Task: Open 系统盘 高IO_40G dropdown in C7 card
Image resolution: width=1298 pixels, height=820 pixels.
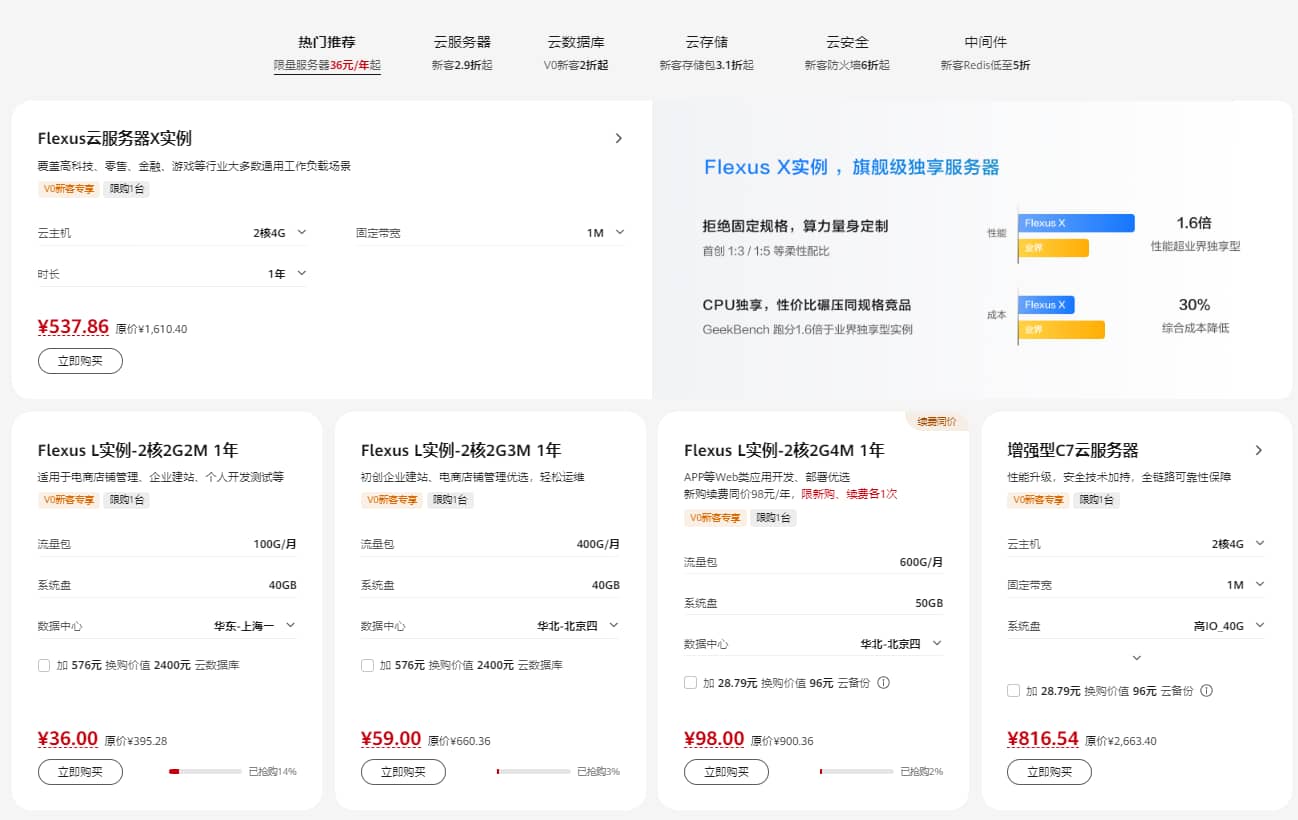Action: (1228, 626)
